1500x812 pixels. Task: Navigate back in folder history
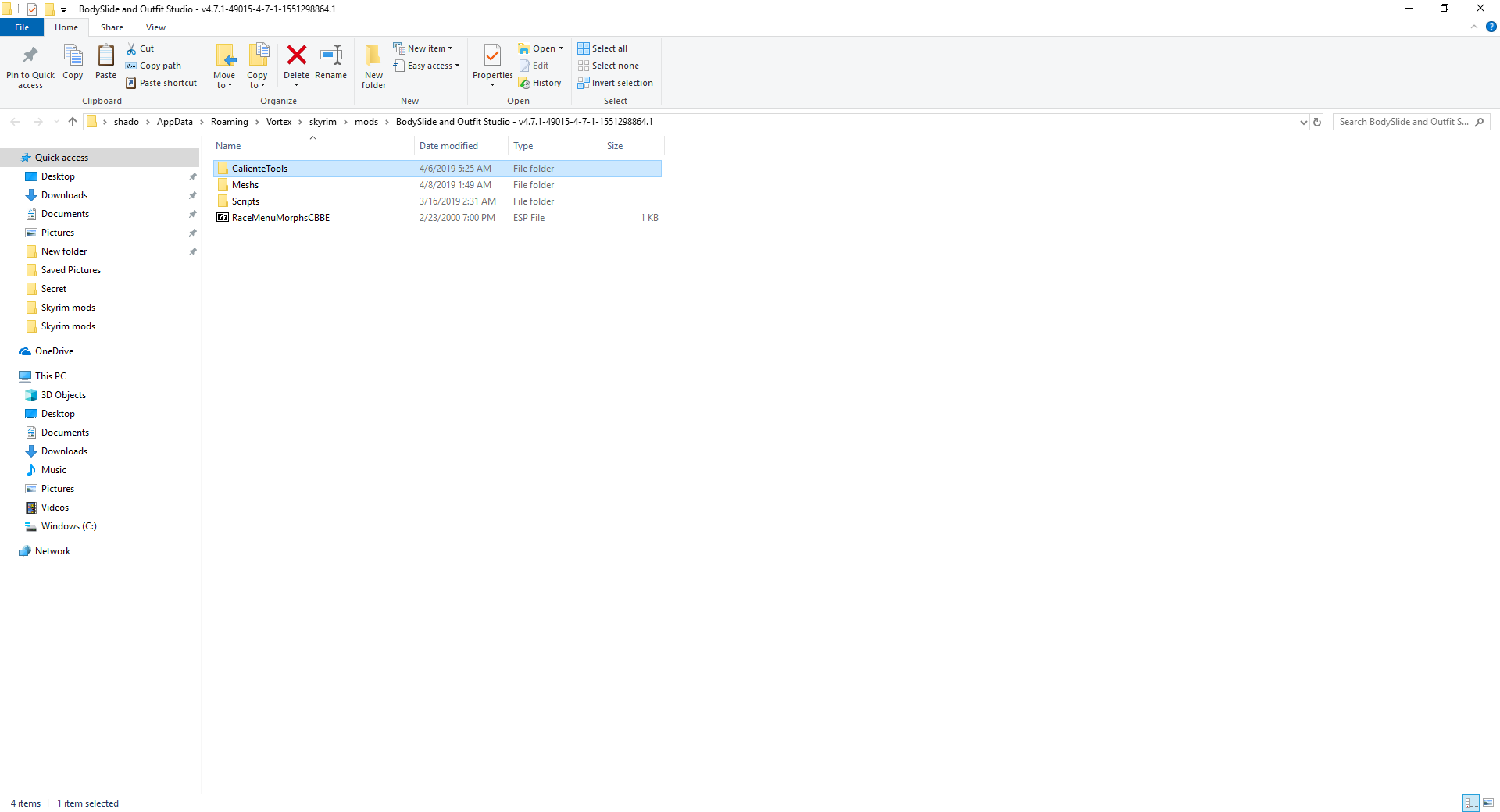coord(15,122)
